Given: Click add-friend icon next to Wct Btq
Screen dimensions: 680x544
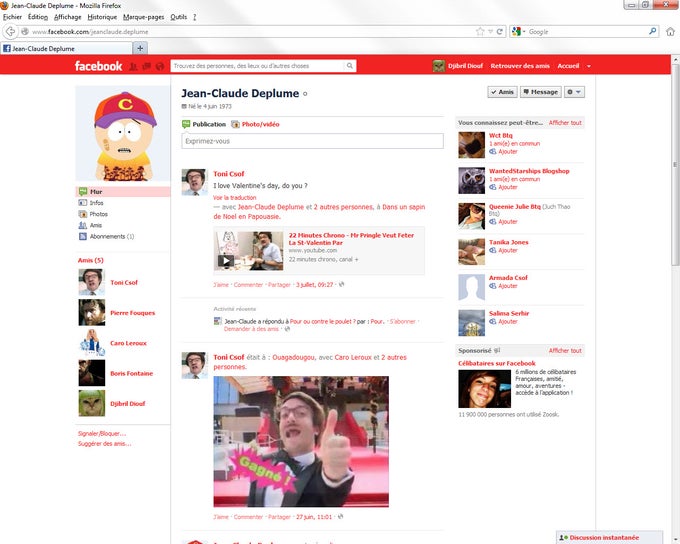Looking at the screenshot, I should coord(493,151).
